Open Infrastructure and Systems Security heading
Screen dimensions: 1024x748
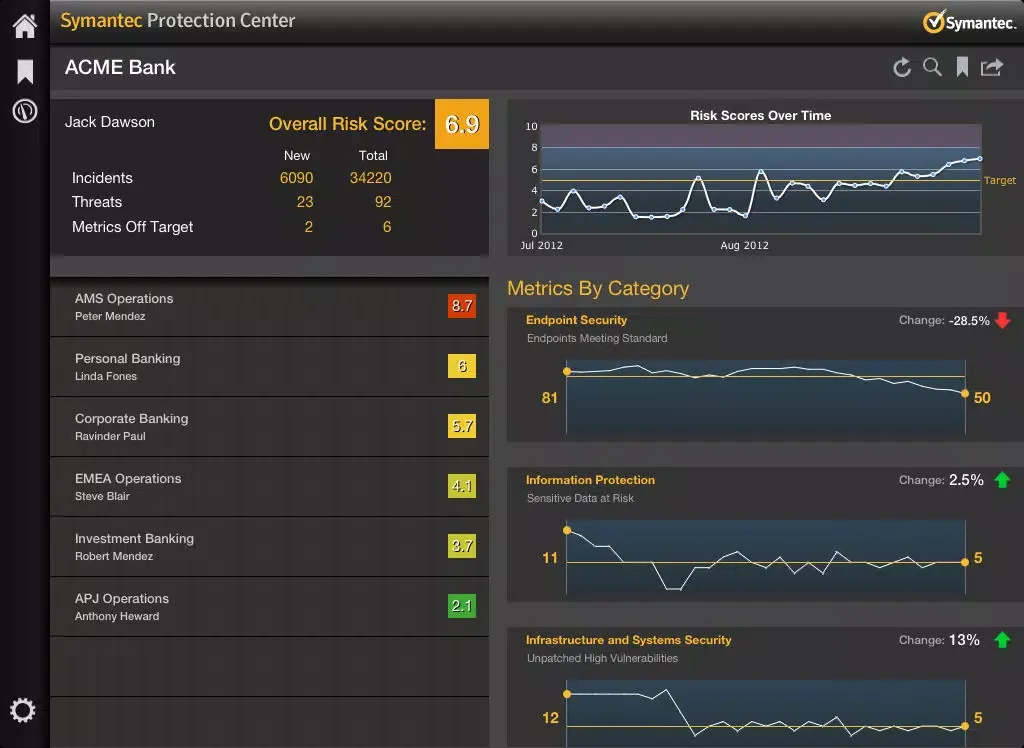(628, 640)
